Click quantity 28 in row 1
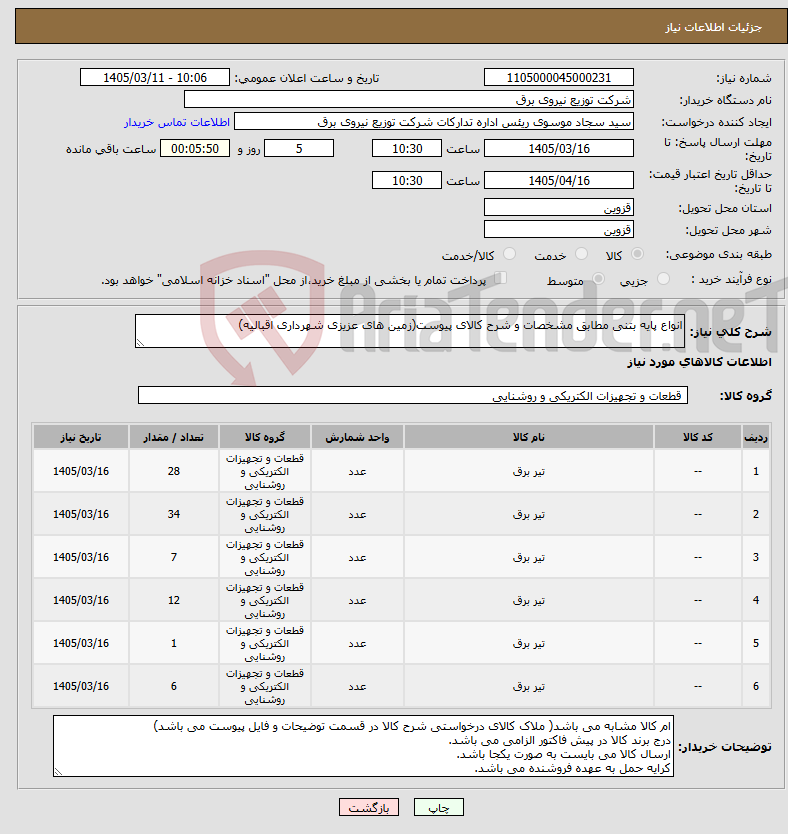The width and height of the screenshot is (788, 834). click(173, 471)
